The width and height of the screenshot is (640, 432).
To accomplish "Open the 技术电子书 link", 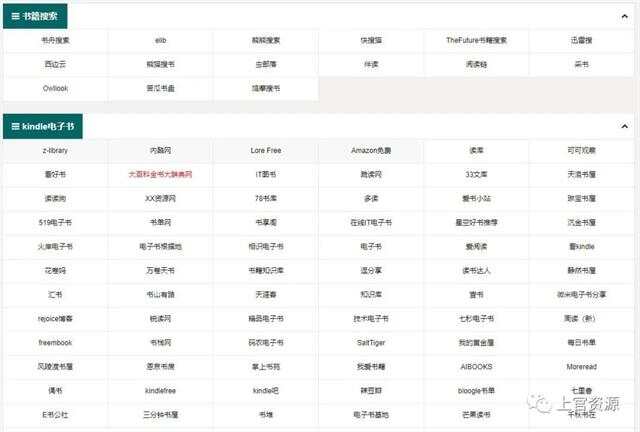I will click(371, 319).
